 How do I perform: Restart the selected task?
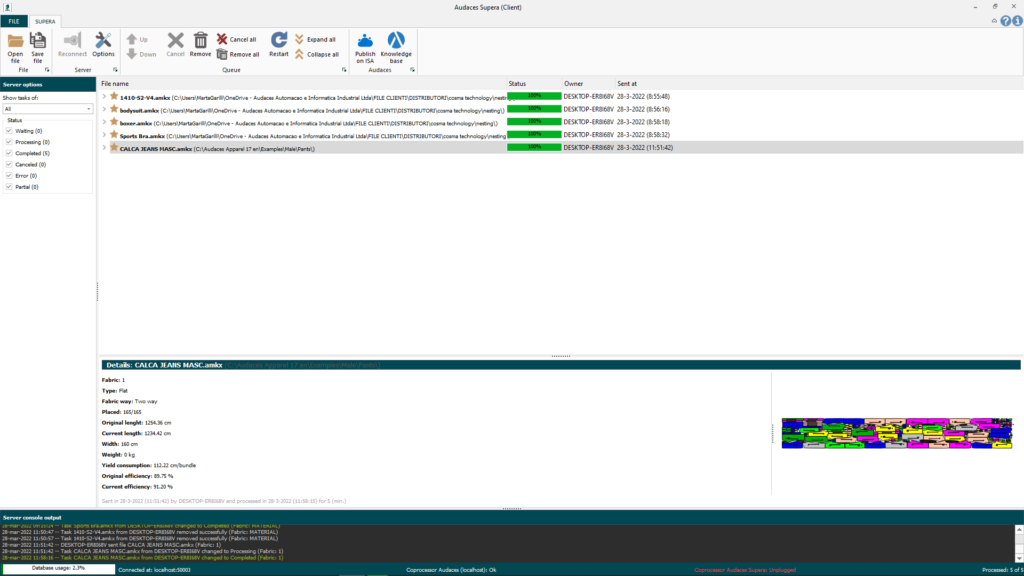[279, 45]
